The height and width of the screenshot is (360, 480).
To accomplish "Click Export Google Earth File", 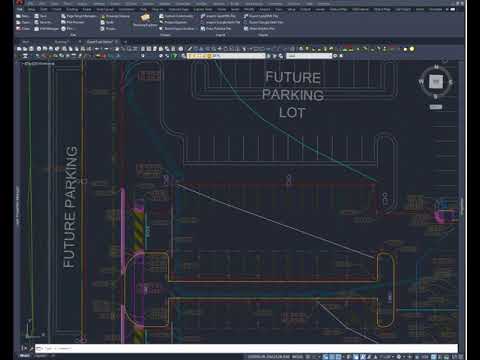I will click(x=263, y=22).
